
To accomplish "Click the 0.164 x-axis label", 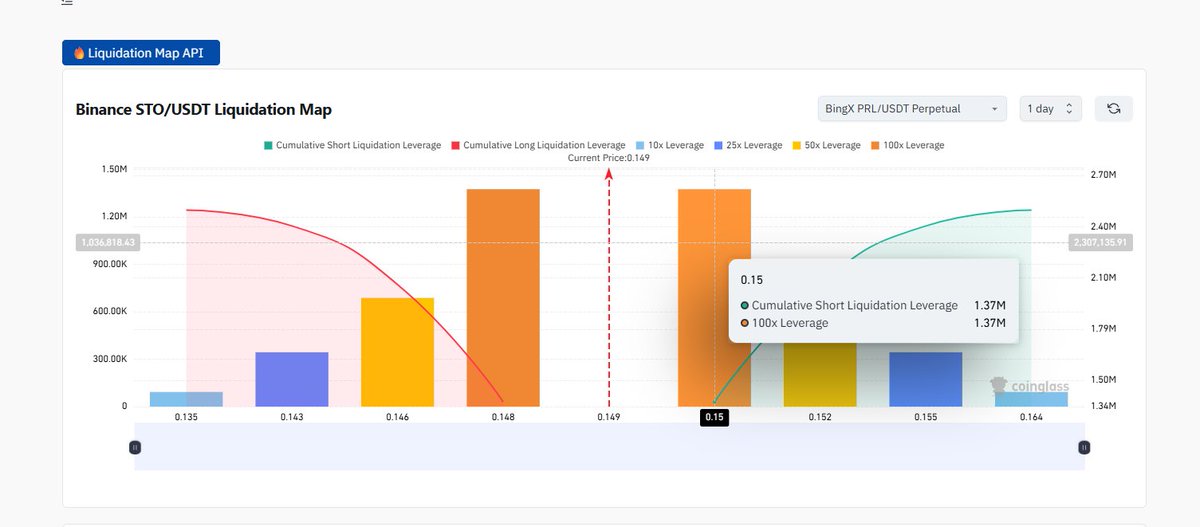I will [x=1031, y=416].
